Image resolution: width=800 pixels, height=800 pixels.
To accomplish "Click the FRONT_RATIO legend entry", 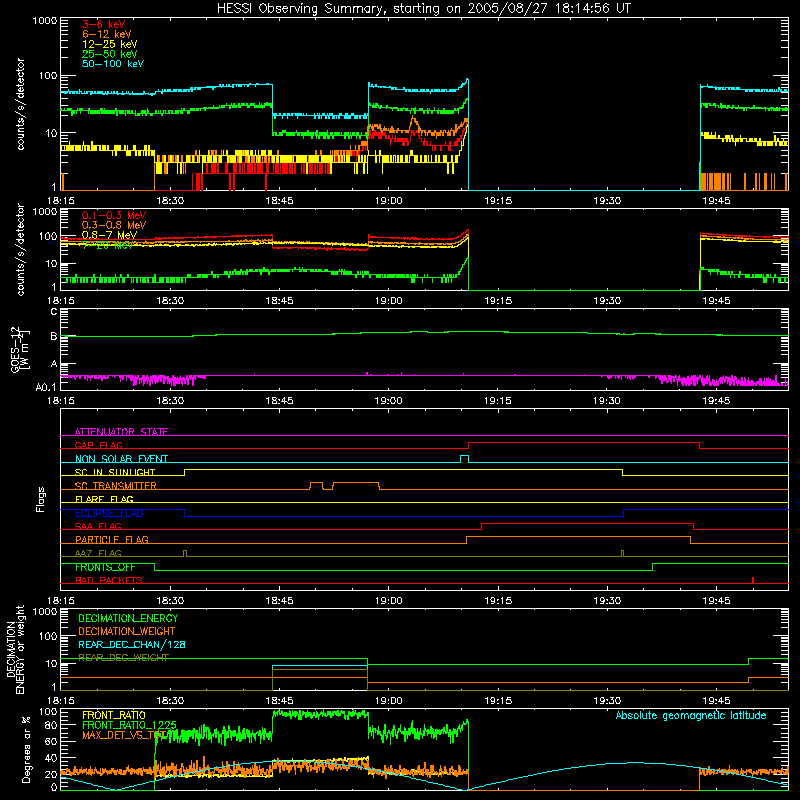I will coord(114,715).
